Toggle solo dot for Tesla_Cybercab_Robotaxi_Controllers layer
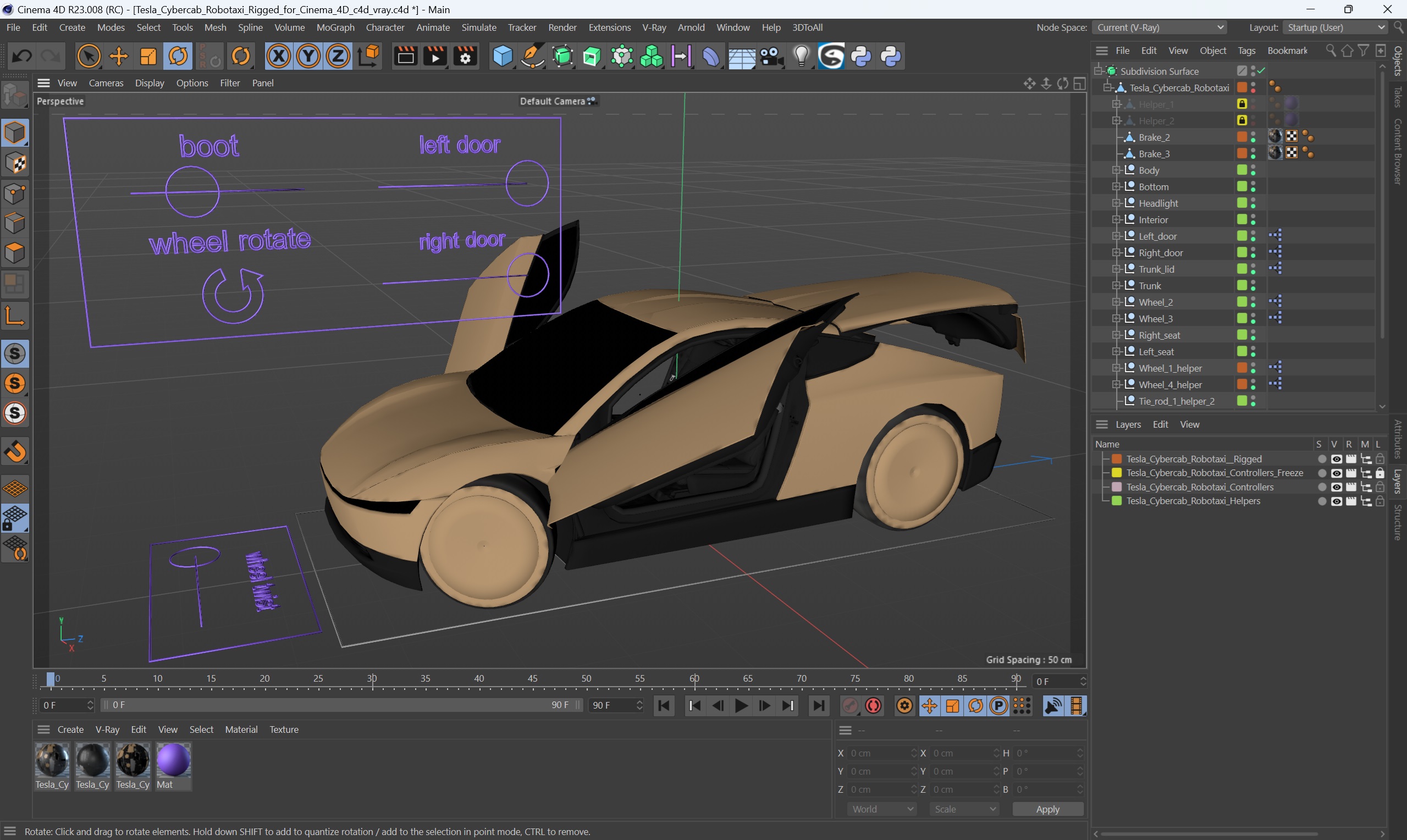The width and height of the screenshot is (1407, 840). click(x=1322, y=487)
